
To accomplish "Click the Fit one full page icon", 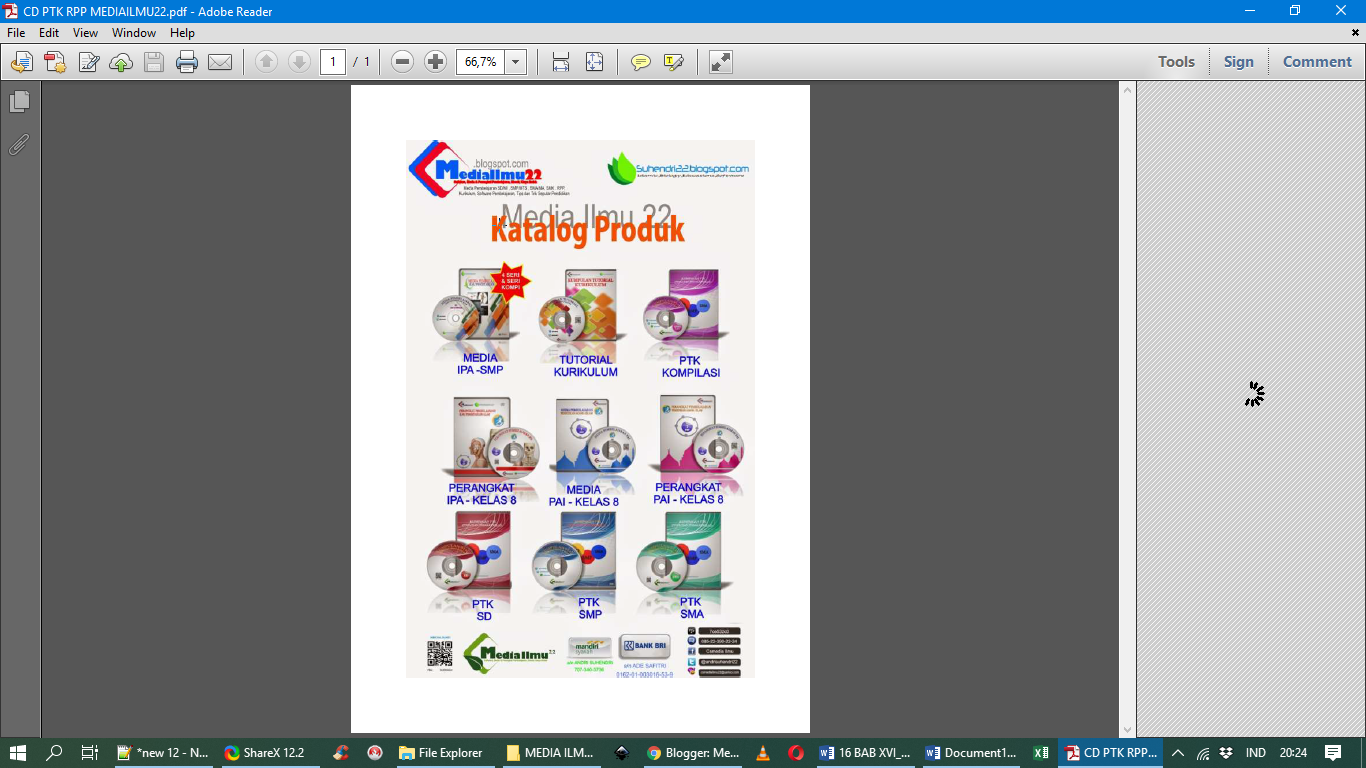I will tap(594, 62).
